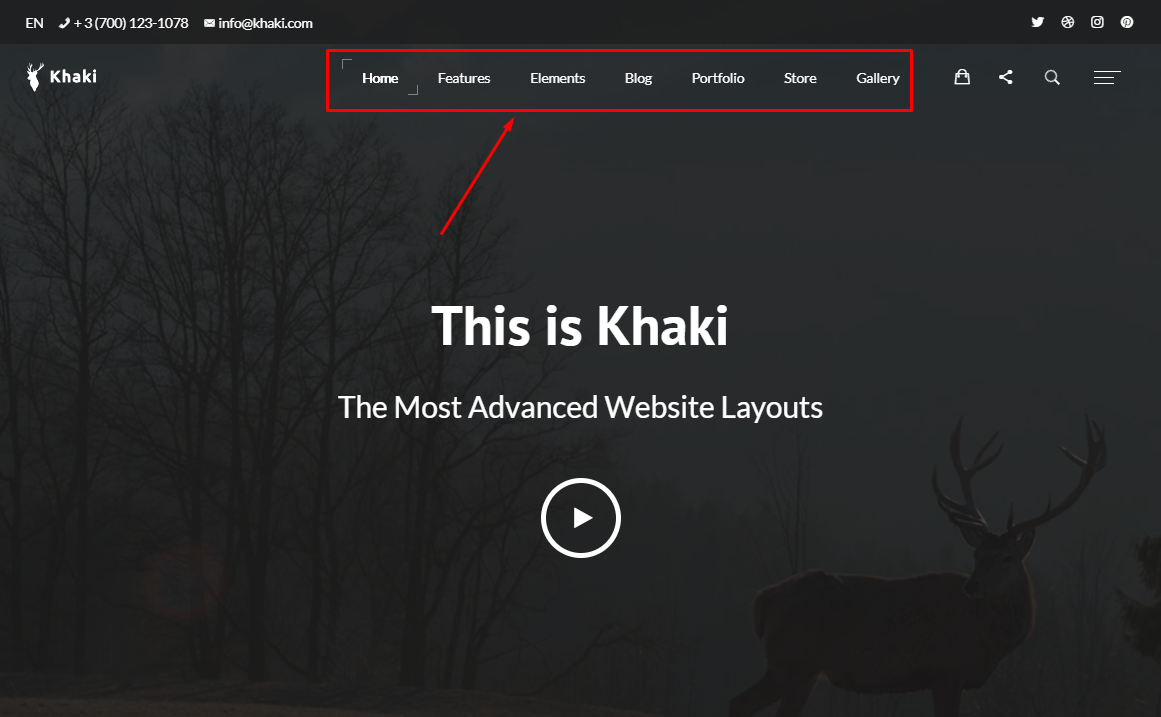Open the Dribbble social icon
1161x717 pixels.
pyautogui.click(x=1067, y=22)
